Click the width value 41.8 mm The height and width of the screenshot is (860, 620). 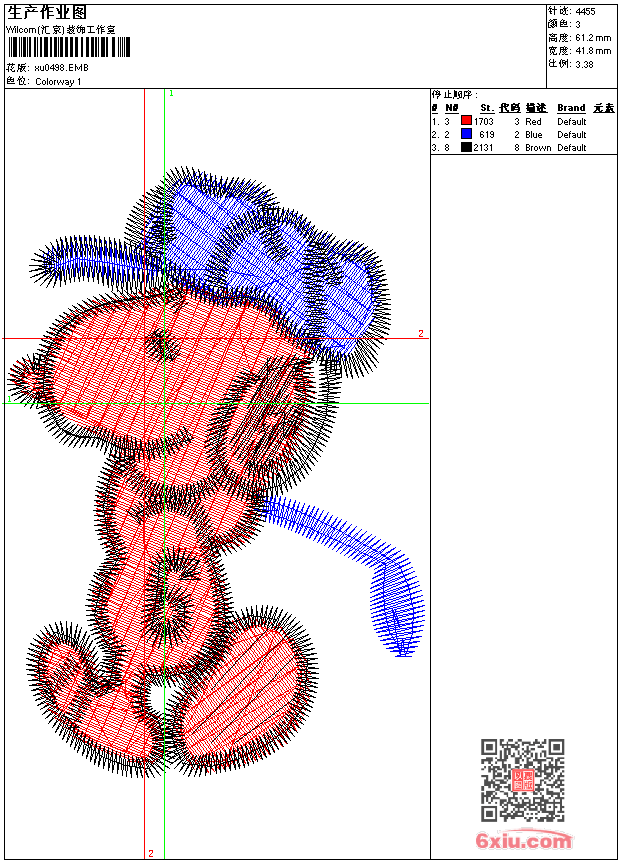click(593, 51)
